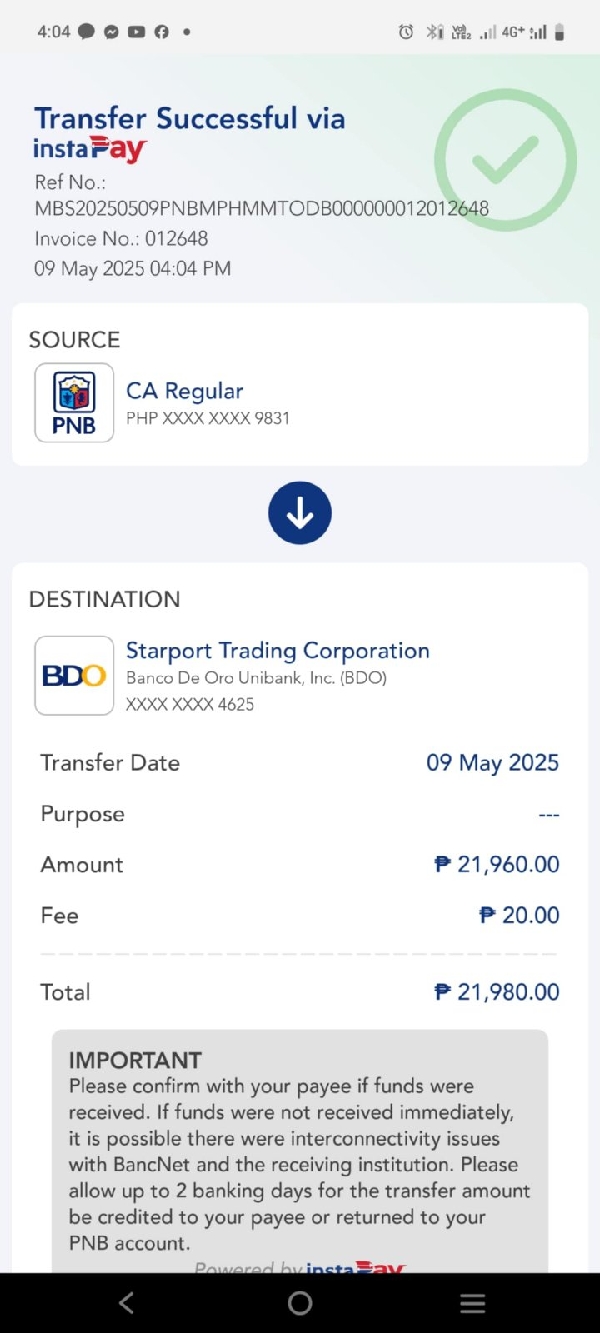Viewport: 600px width, 1333px height.
Task: Tap the ₱ 21,960.00 amount value
Action: point(497,865)
